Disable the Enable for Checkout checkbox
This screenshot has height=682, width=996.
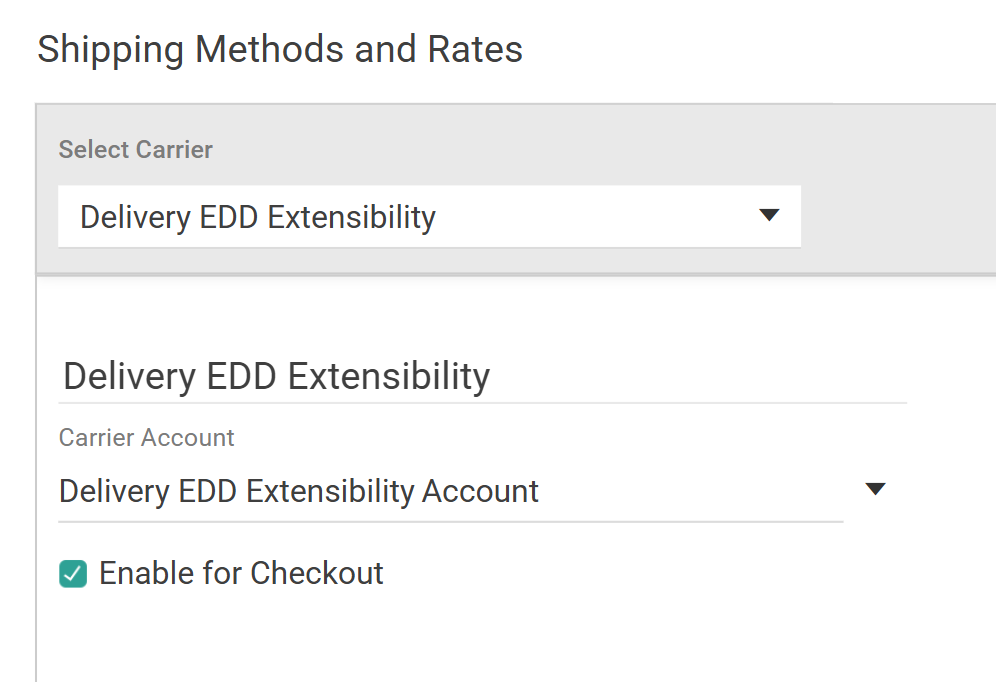[71, 573]
